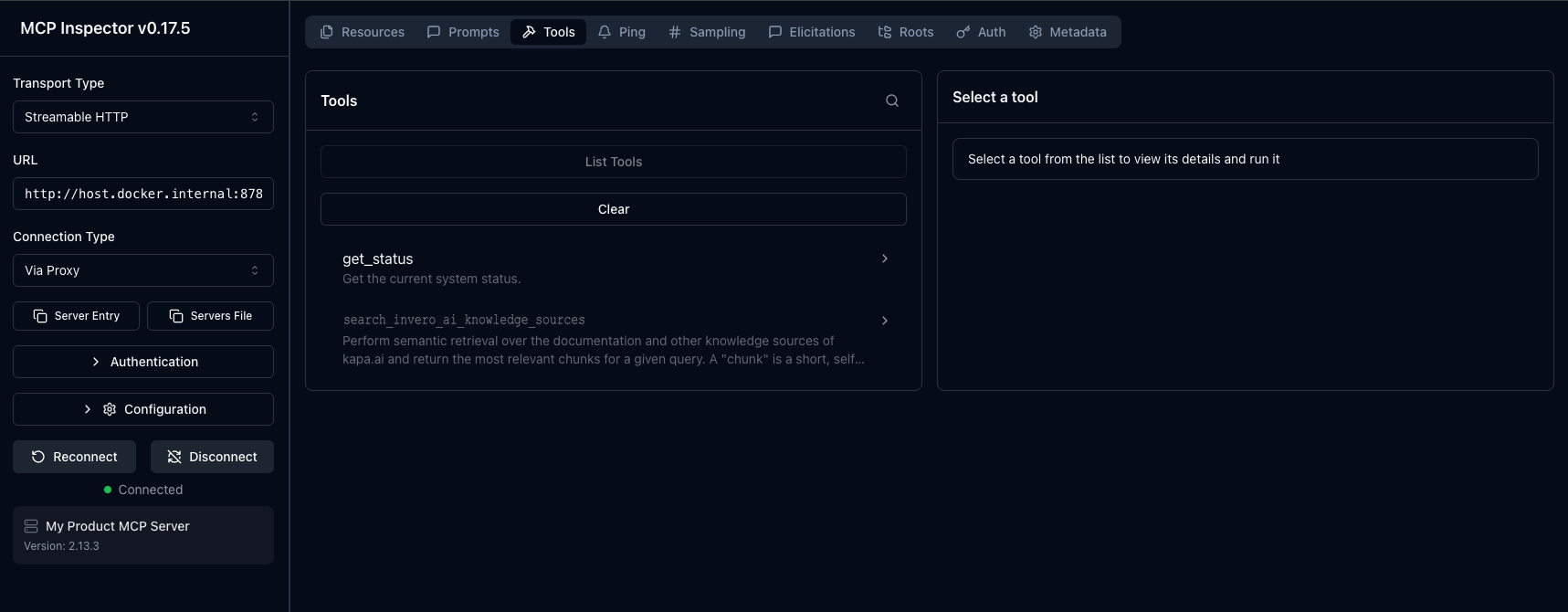Click the Transport Type label
The image size is (1568, 612).
[58, 83]
